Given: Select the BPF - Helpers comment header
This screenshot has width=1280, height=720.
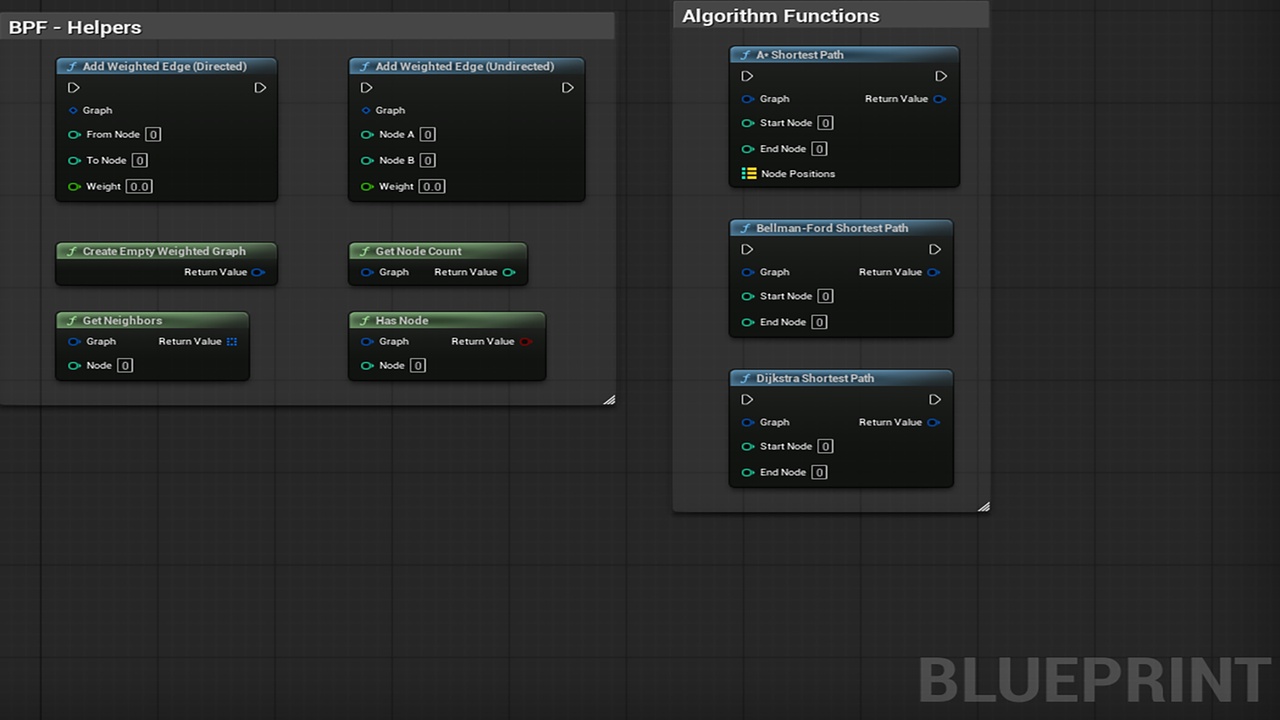Looking at the screenshot, I should [307, 27].
